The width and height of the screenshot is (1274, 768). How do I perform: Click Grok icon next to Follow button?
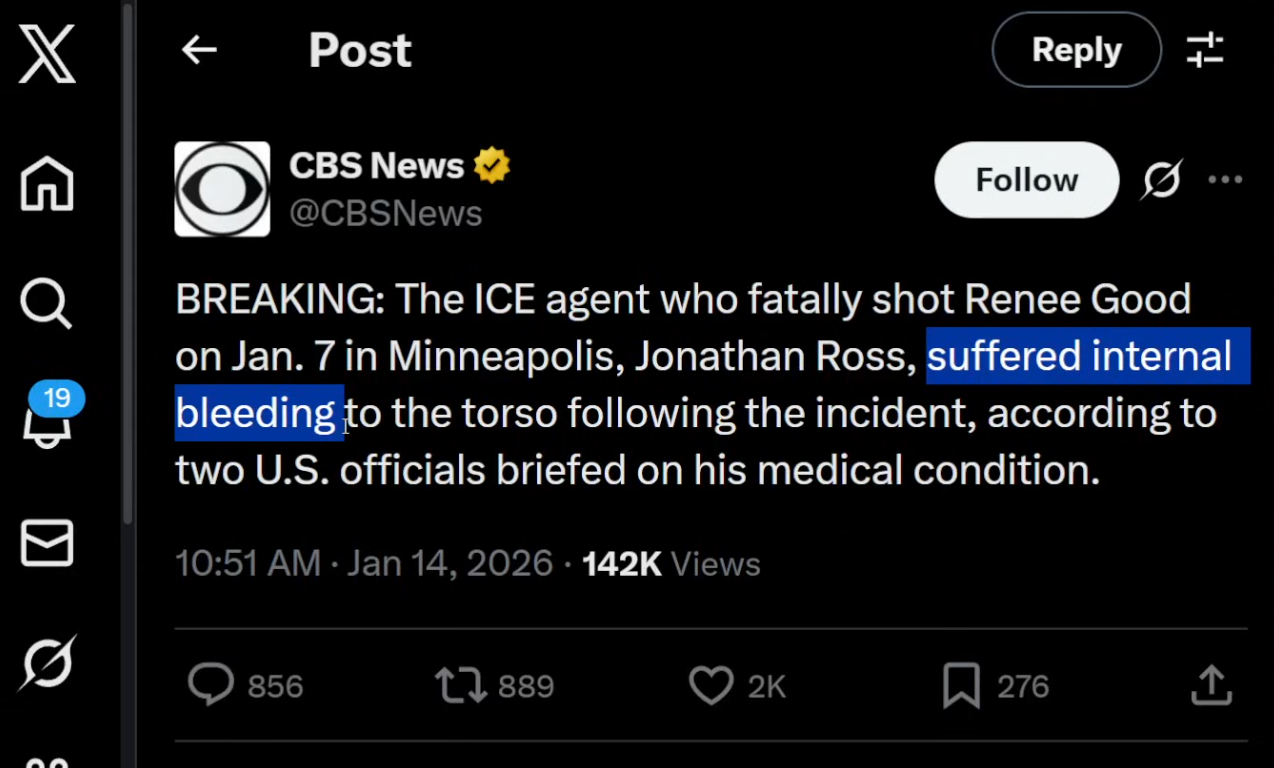click(1162, 180)
